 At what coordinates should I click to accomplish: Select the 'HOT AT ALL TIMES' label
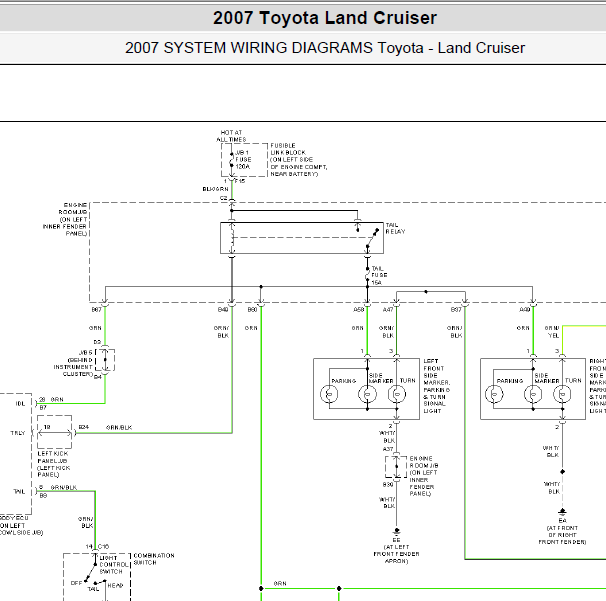232,136
